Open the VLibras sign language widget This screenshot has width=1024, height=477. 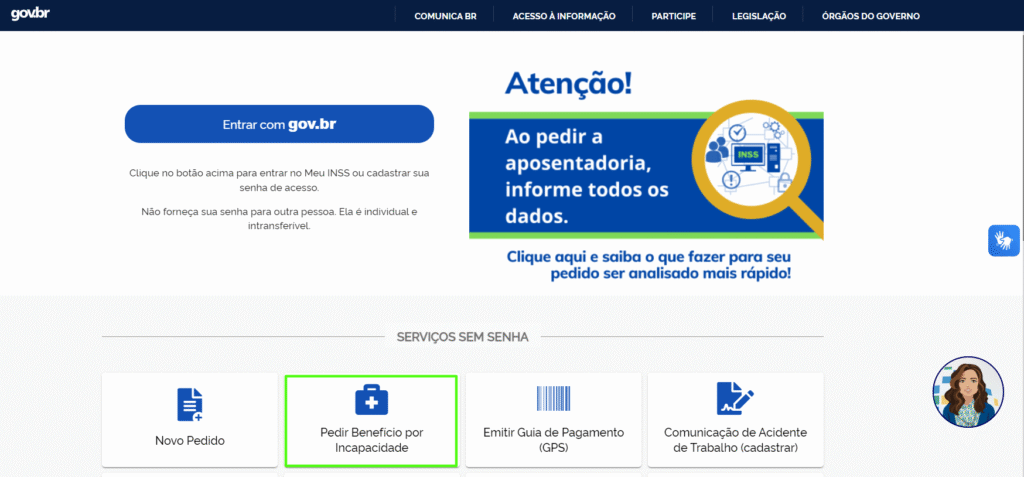click(1003, 241)
